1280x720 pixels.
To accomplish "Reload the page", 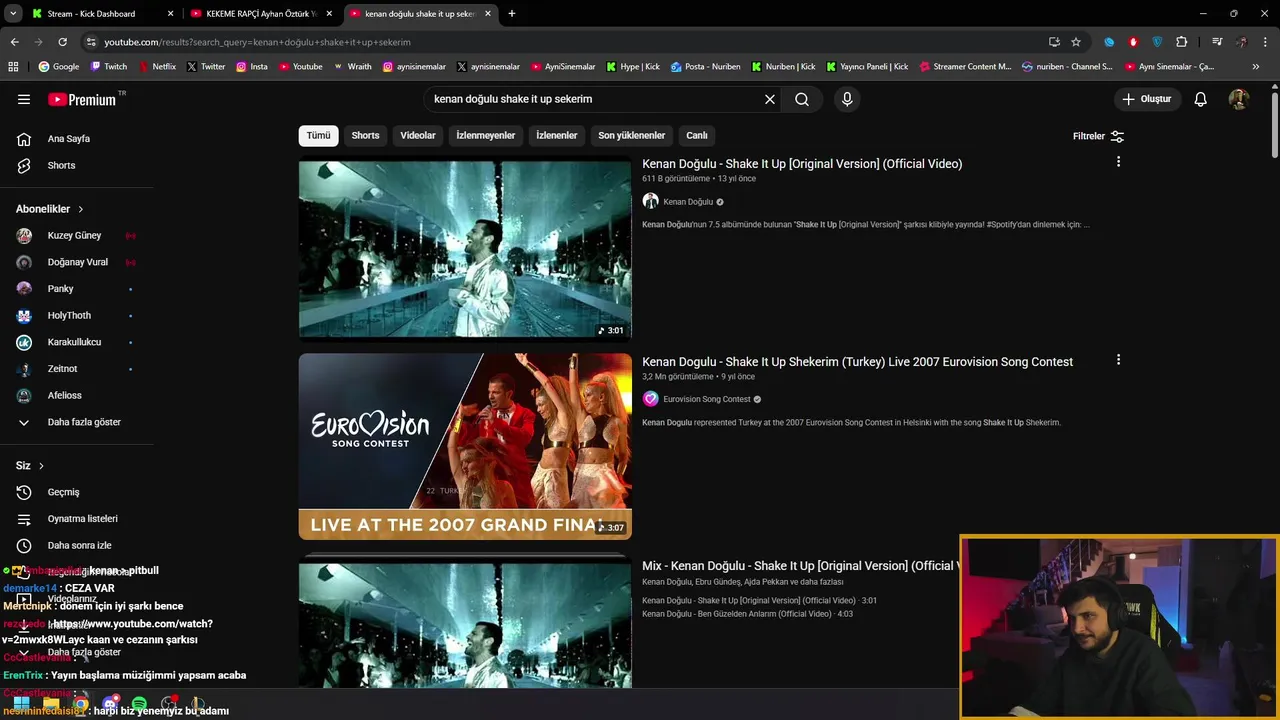I will [62, 42].
